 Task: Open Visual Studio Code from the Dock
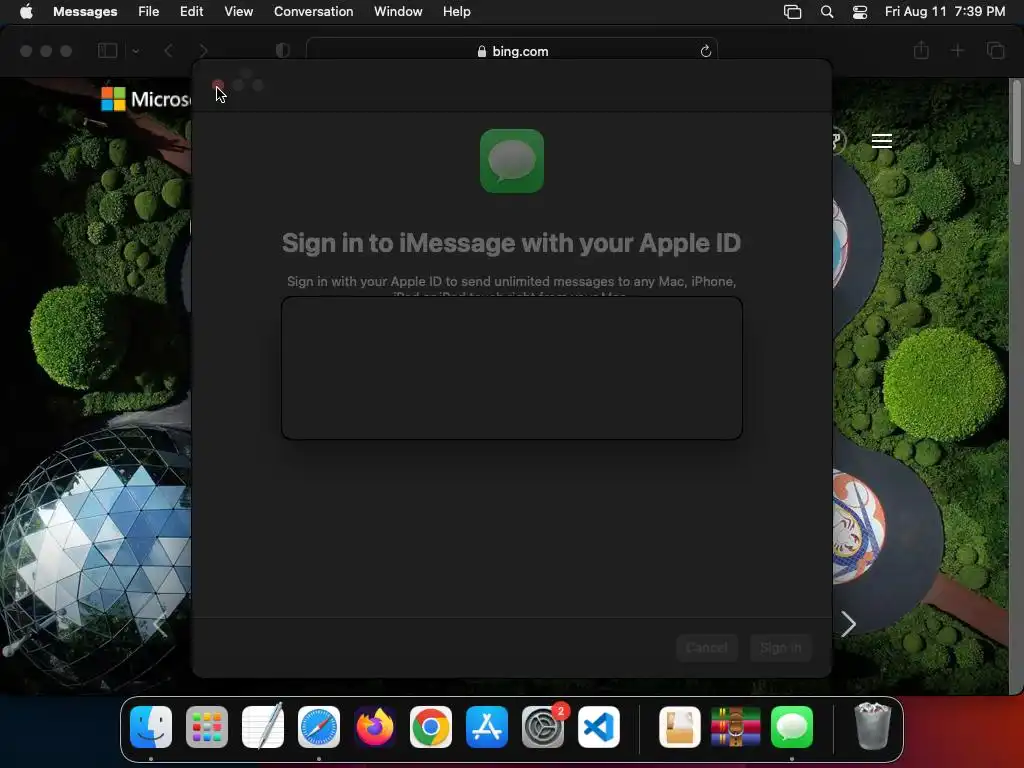click(x=599, y=727)
